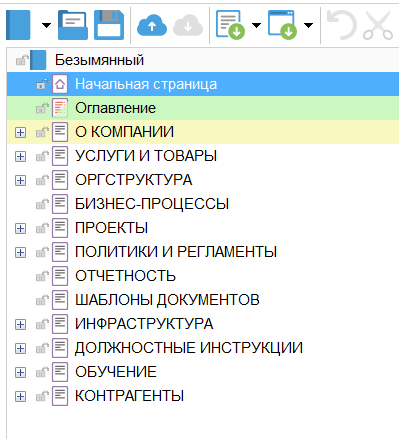
Task: Click page icon beside ИНФРАСТРУКТУРА
Action: click(60, 324)
